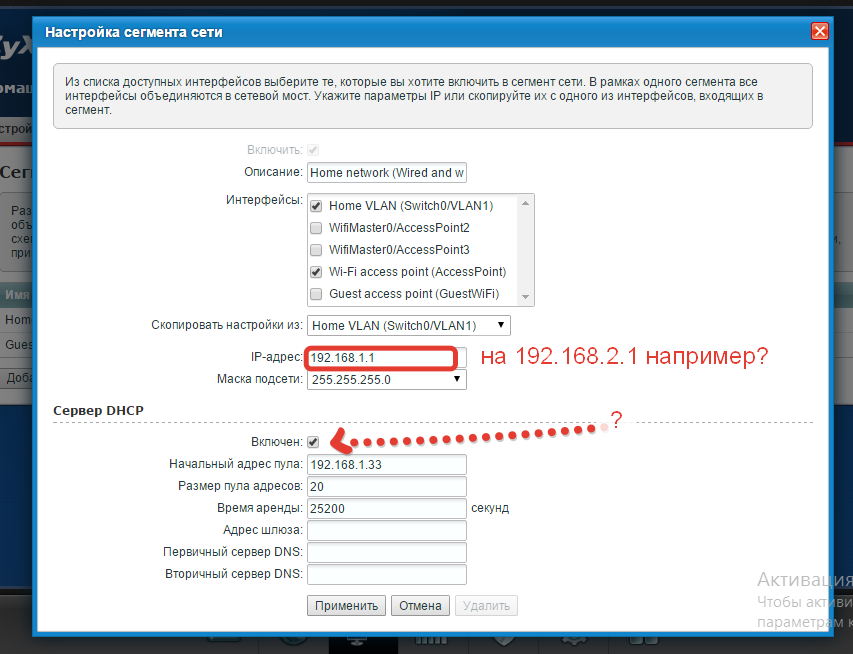Viewport: 853px width, 654px height.
Task: Click the empty Адрес шлюза field
Action: point(387,530)
